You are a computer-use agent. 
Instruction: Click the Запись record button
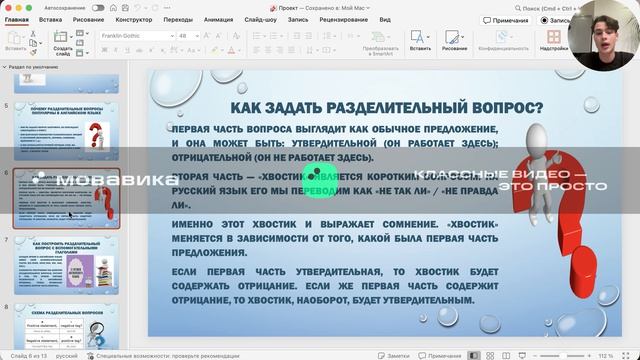point(553,20)
